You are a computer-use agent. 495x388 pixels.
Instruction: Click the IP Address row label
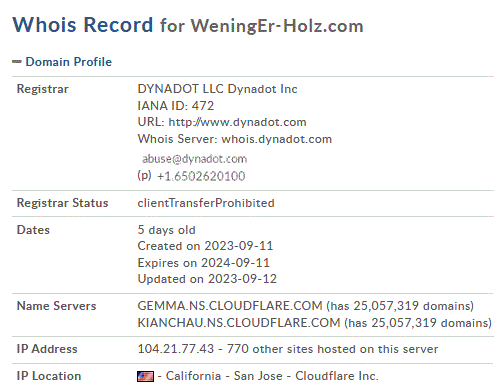click(47, 349)
